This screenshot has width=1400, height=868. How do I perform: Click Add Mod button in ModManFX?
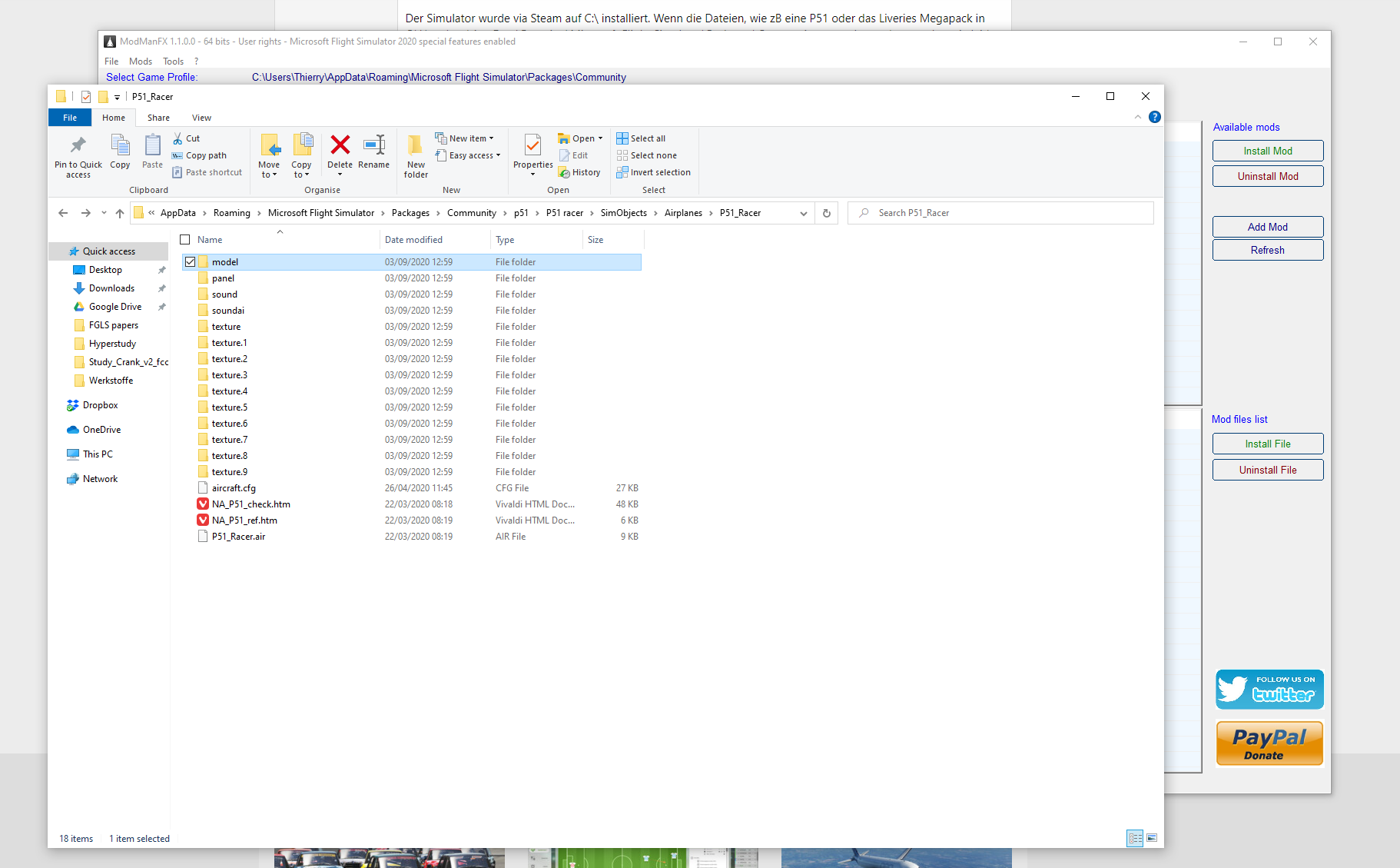point(1268,227)
